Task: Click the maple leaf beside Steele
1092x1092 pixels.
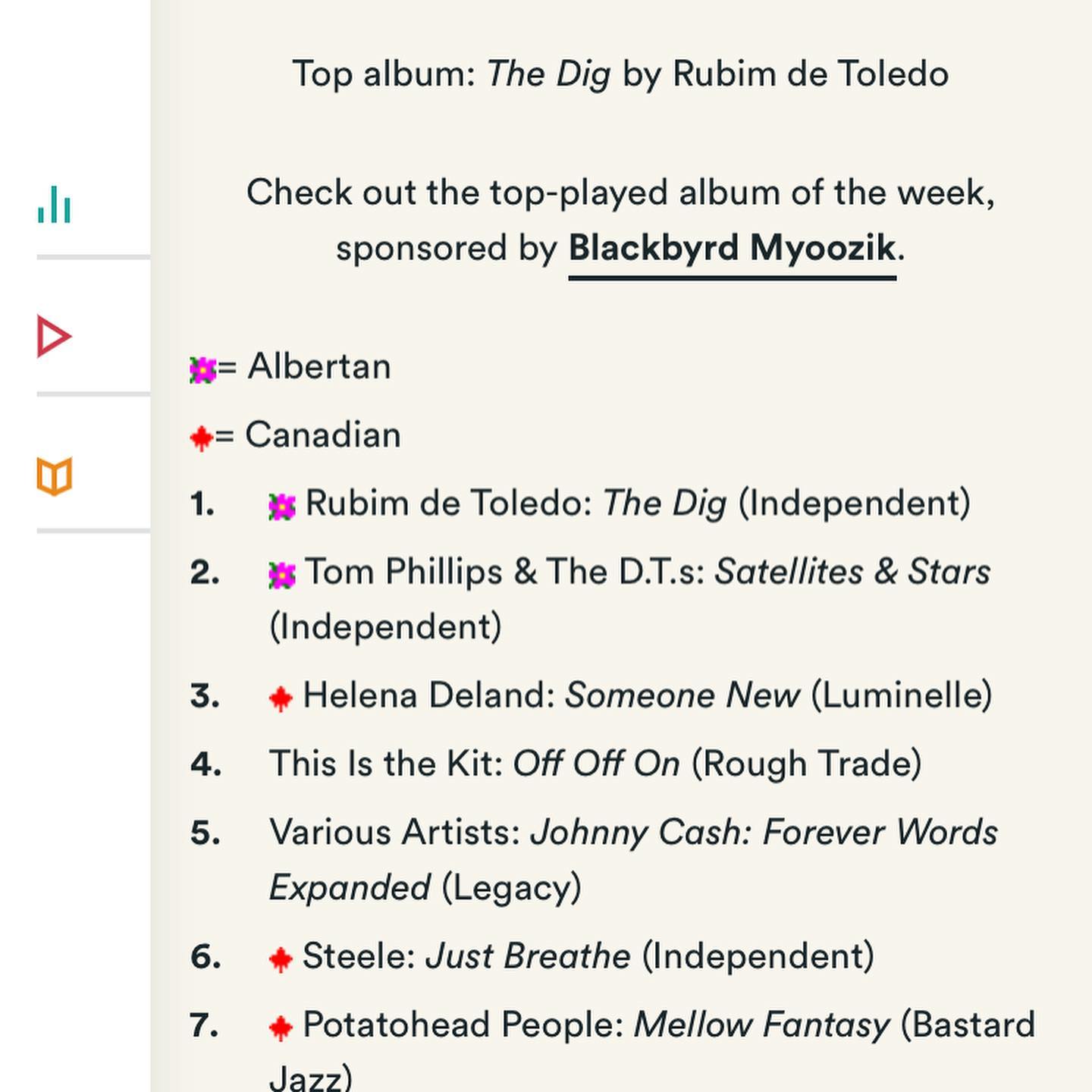Action: 281,959
